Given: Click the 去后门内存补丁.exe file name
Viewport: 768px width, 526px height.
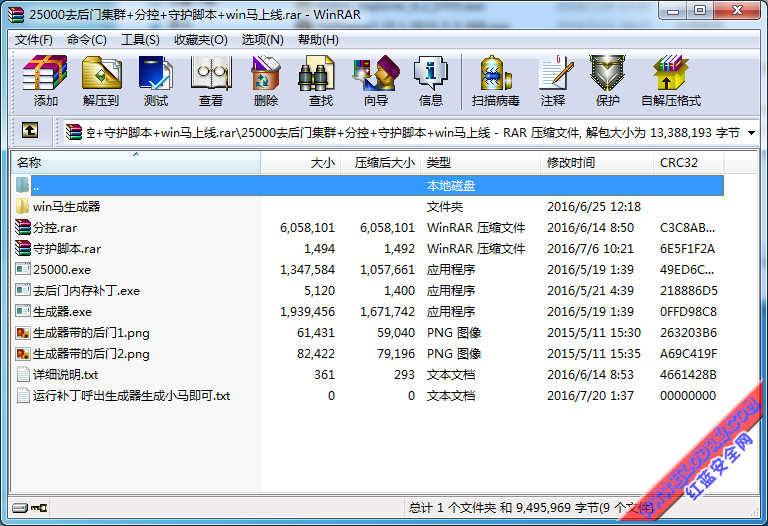Looking at the screenshot, I should click(x=86, y=291).
